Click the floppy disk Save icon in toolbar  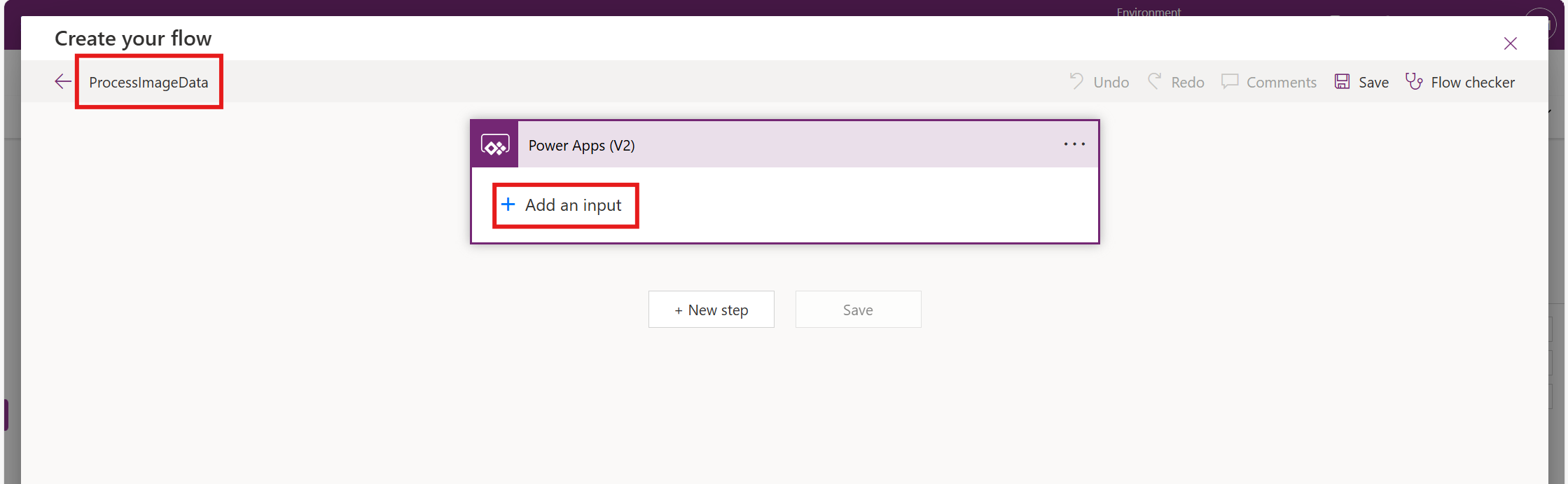(1342, 81)
